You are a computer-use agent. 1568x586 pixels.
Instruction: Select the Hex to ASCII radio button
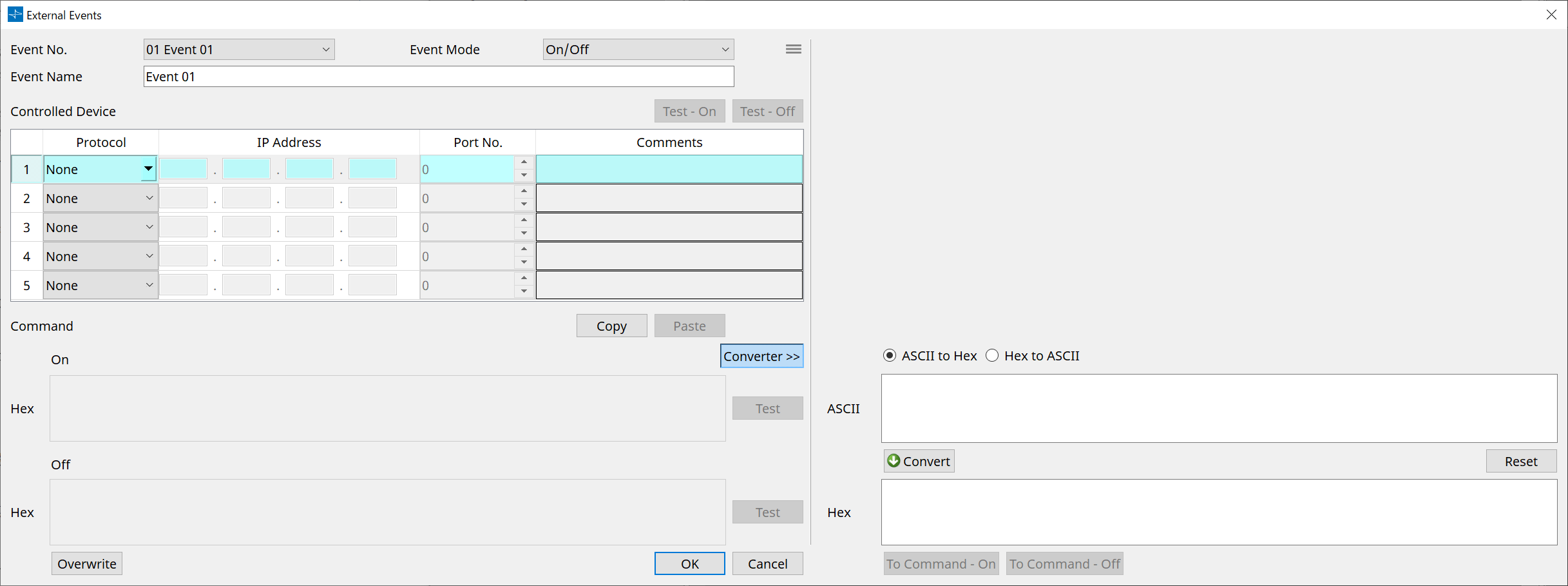coord(992,355)
